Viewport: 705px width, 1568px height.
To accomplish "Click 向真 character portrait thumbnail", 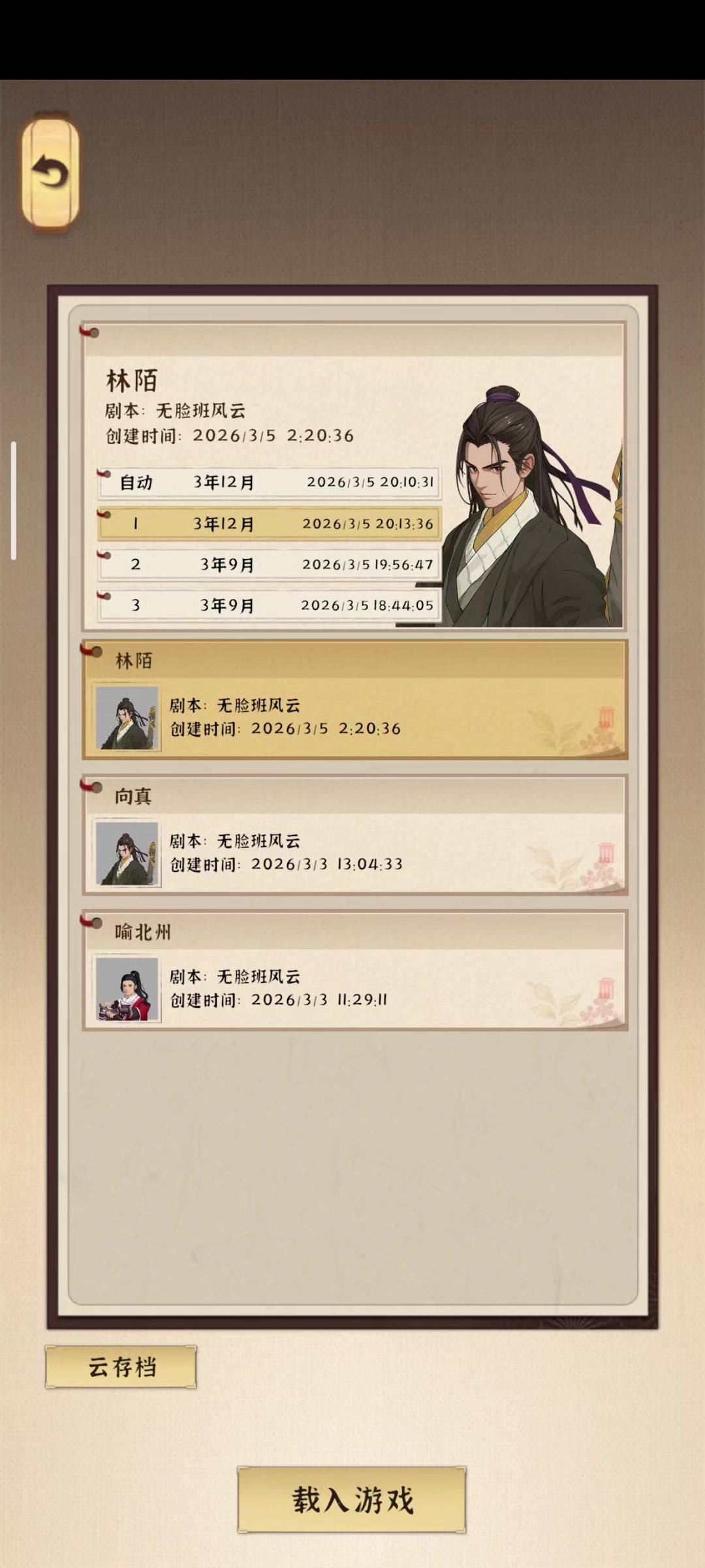I will tap(127, 854).
